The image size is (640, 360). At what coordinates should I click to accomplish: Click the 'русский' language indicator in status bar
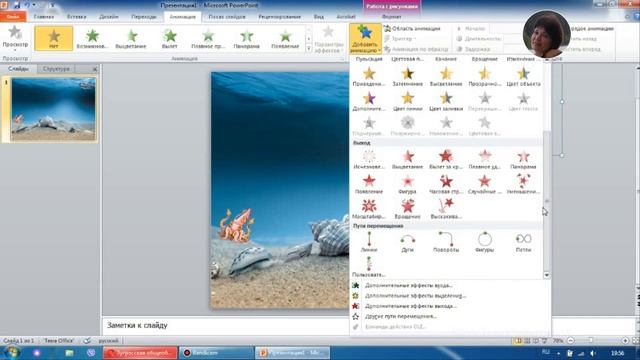(x=109, y=340)
